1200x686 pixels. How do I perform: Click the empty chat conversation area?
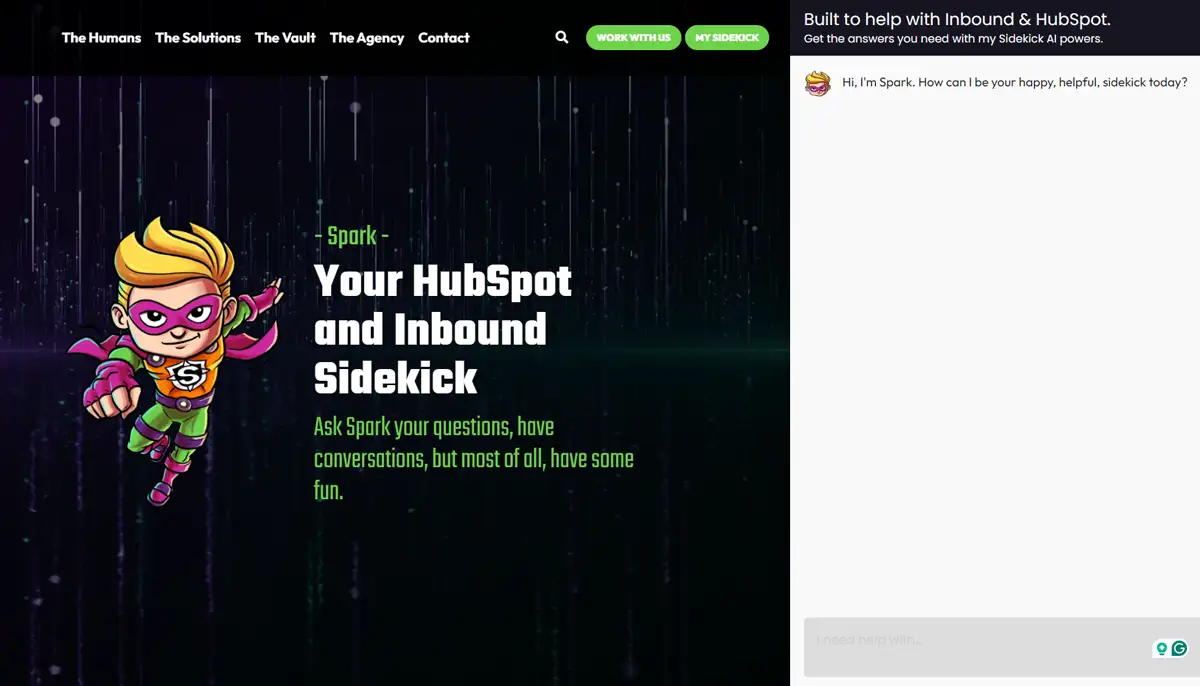pyautogui.click(x=995, y=350)
